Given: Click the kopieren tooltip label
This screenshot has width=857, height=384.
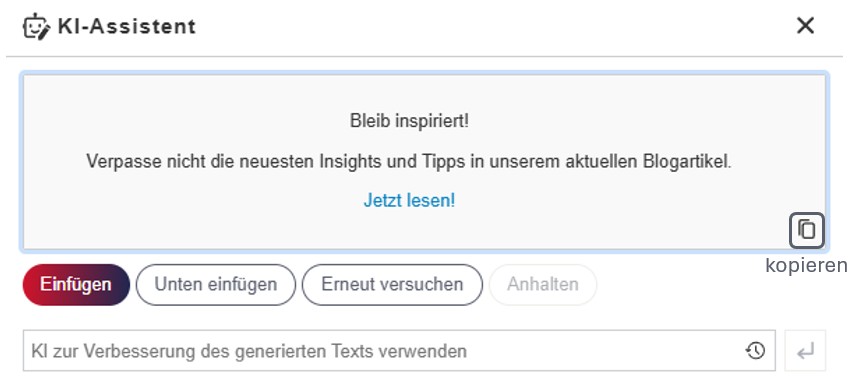Looking at the screenshot, I should pos(806,265).
